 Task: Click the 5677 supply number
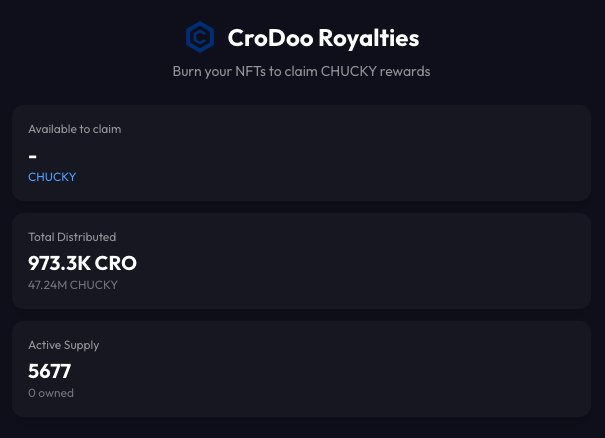(x=49, y=371)
